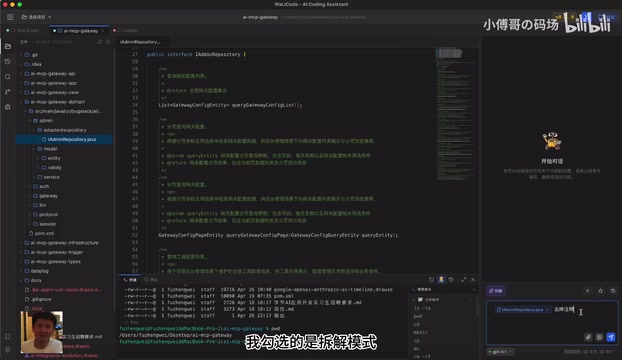Click 'ls -la' in command list
The image size is (622, 360).
pos(422,308)
